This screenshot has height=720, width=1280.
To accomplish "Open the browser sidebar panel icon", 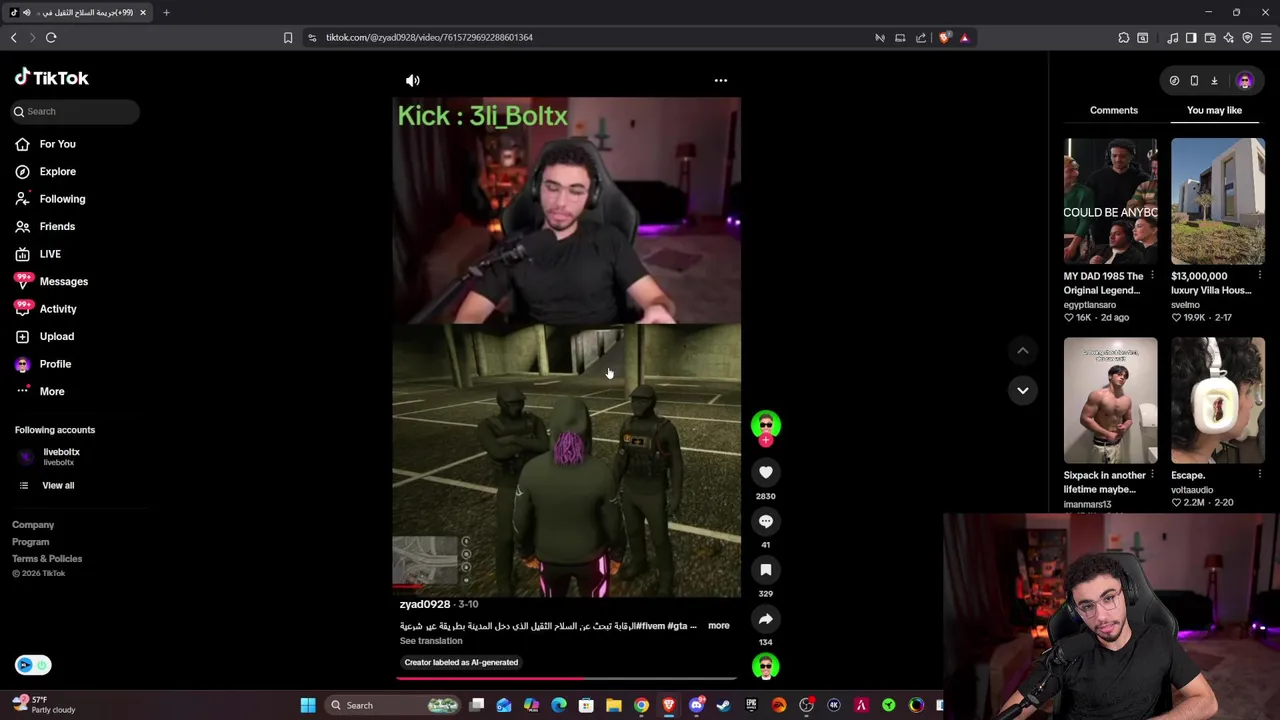I will (1191, 37).
